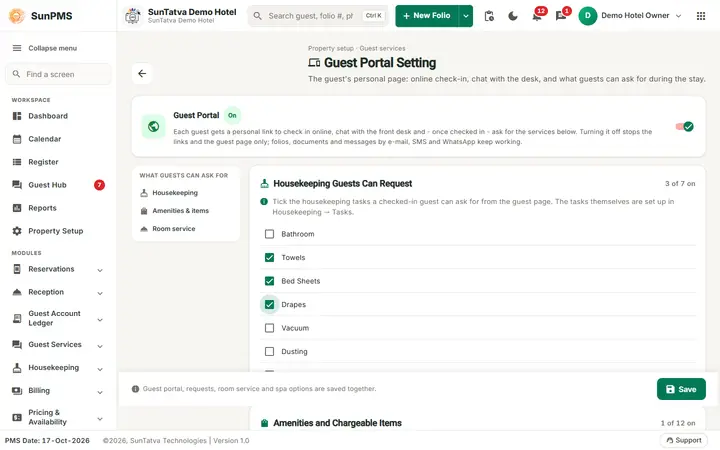Viewport: 720px width, 450px height.
Task: Click the Property setup breadcrumb link
Action: coord(331,48)
